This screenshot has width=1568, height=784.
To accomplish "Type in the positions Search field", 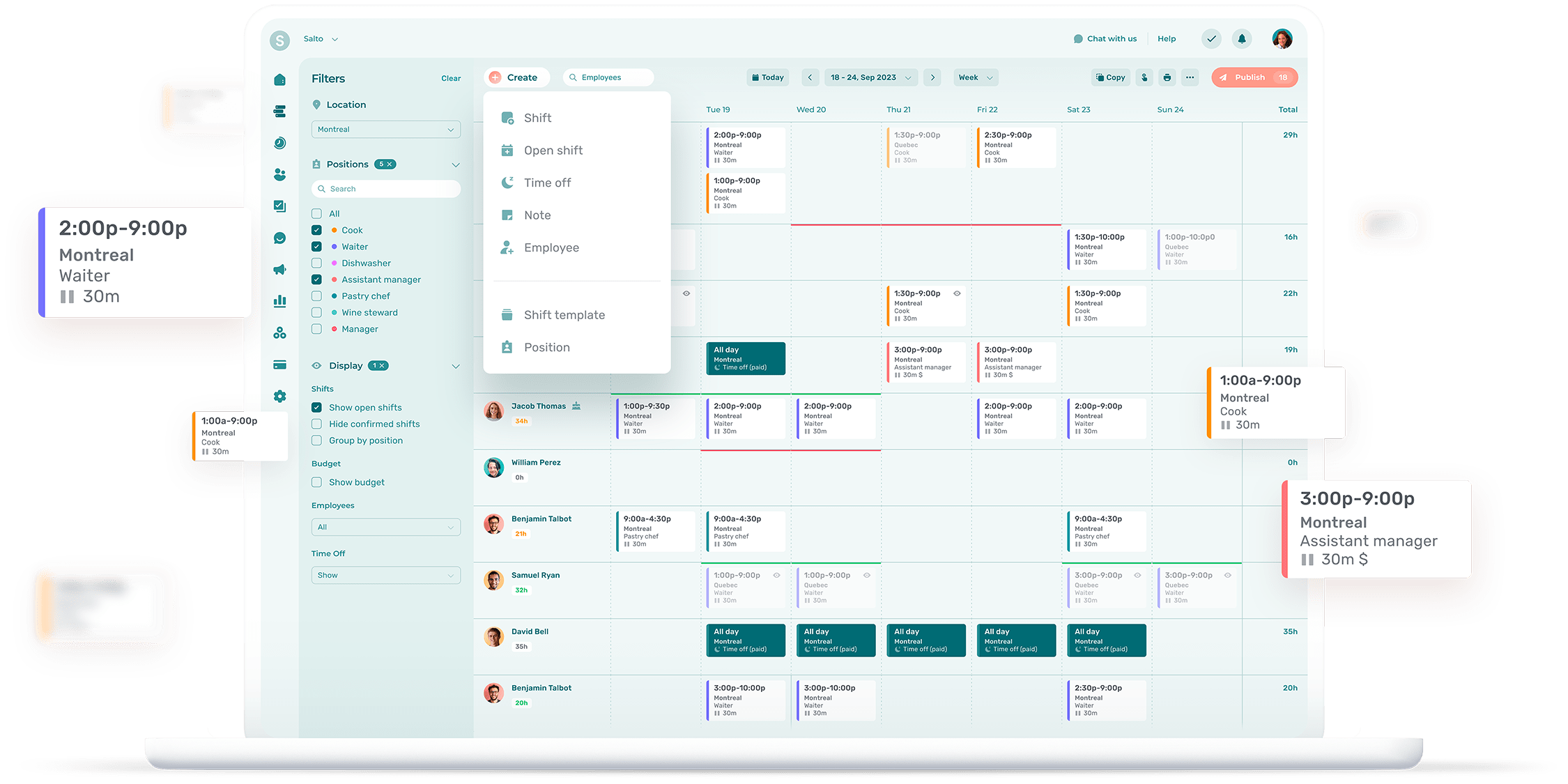I will coord(385,188).
